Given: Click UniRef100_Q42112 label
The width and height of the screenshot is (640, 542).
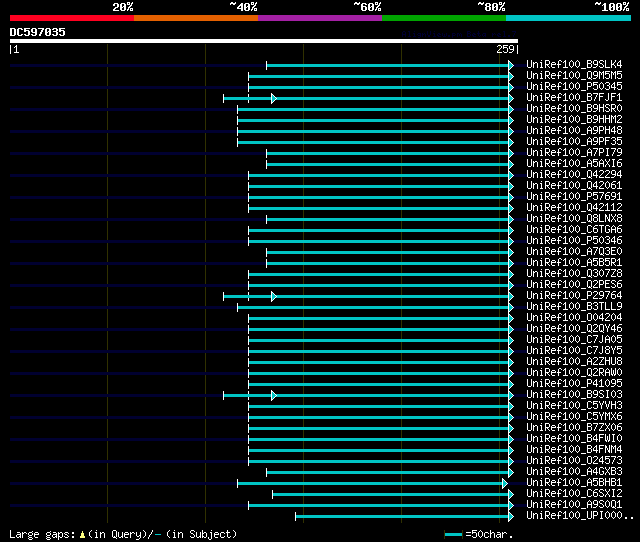Looking at the screenshot, I should (574, 208).
